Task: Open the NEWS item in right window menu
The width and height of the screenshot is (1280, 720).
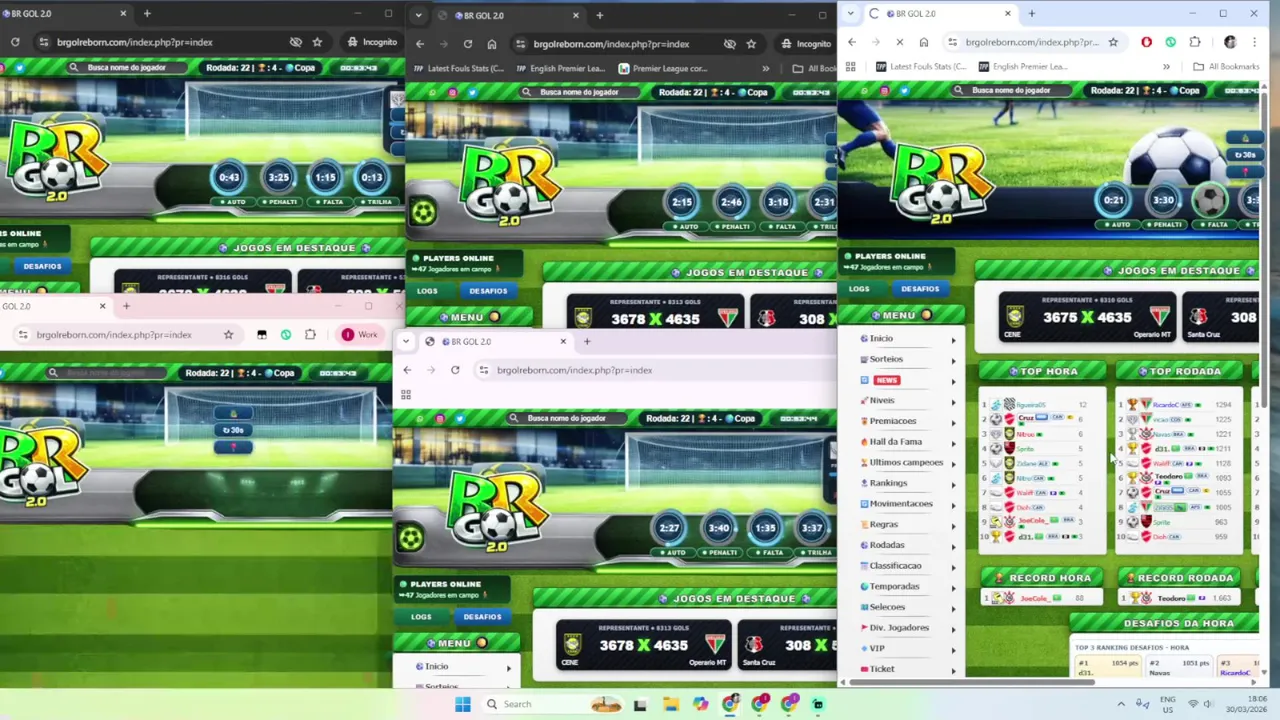Action: click(x=886, y=380)
